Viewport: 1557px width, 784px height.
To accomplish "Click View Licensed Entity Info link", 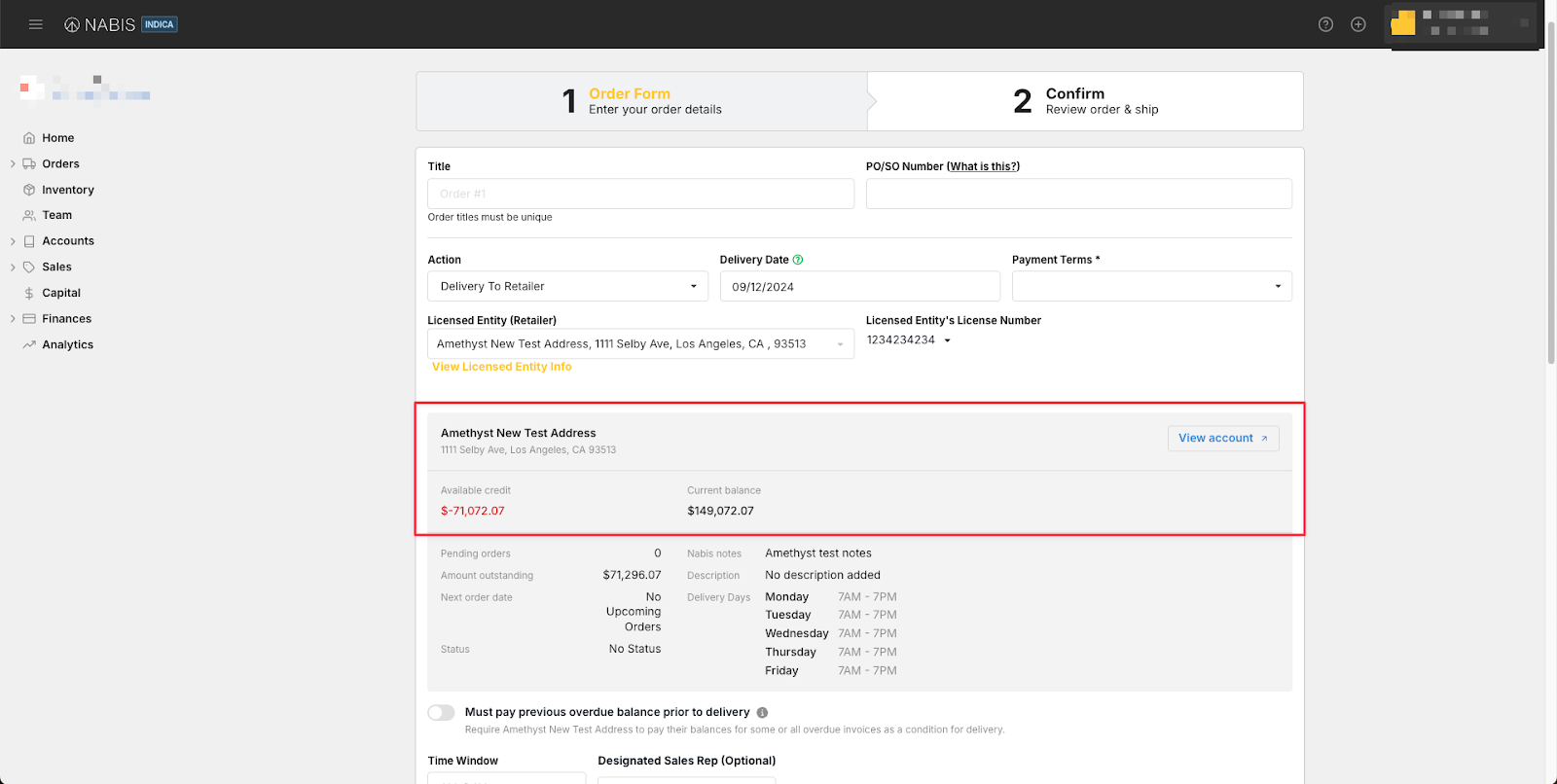I will point(501,367).
